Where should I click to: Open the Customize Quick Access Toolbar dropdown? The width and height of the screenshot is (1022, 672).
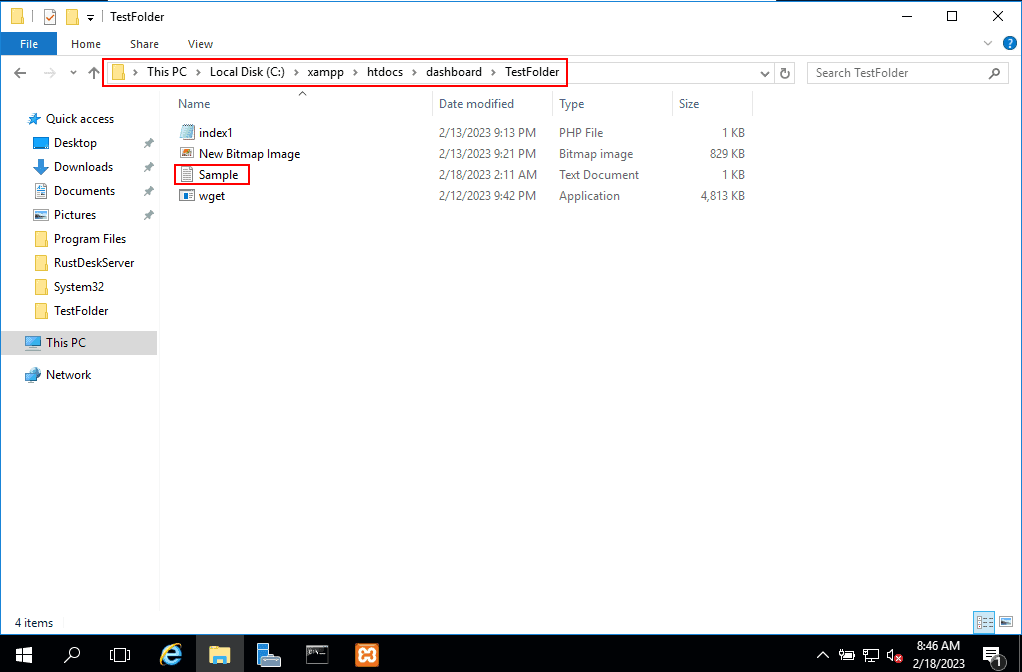click(x=88, y=16)
